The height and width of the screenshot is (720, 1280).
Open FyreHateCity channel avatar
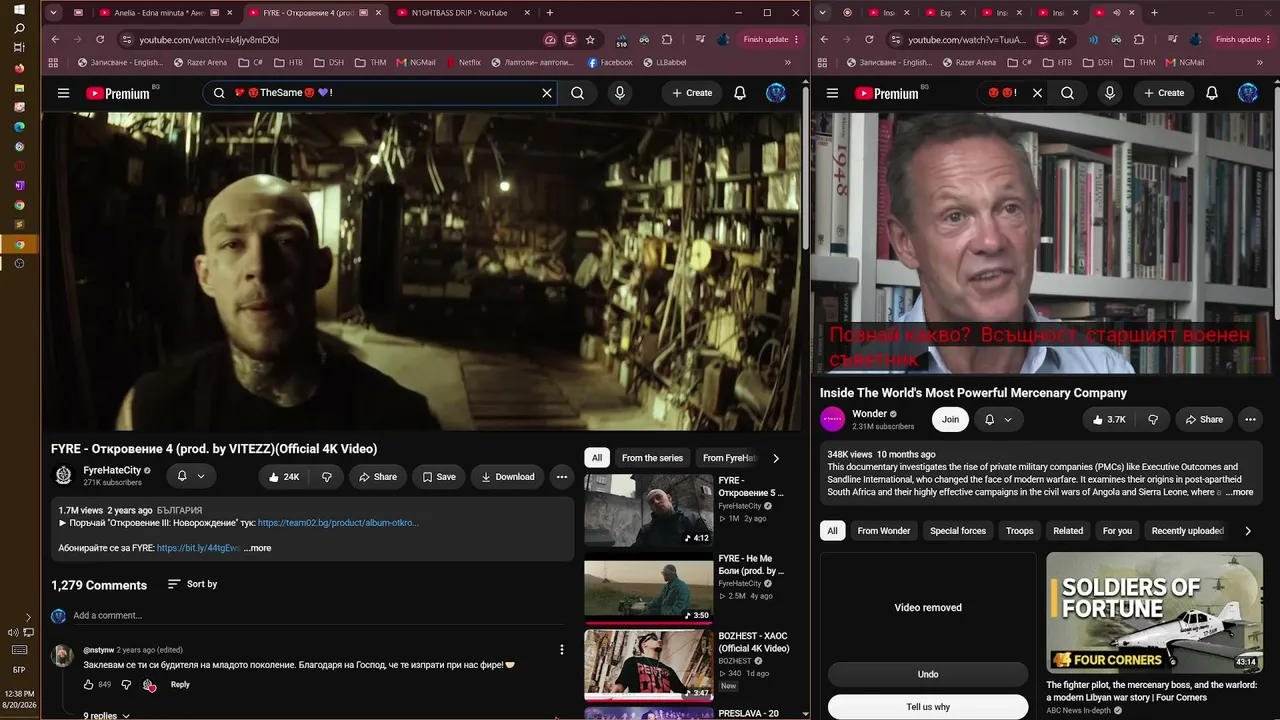tap(64, 476)
